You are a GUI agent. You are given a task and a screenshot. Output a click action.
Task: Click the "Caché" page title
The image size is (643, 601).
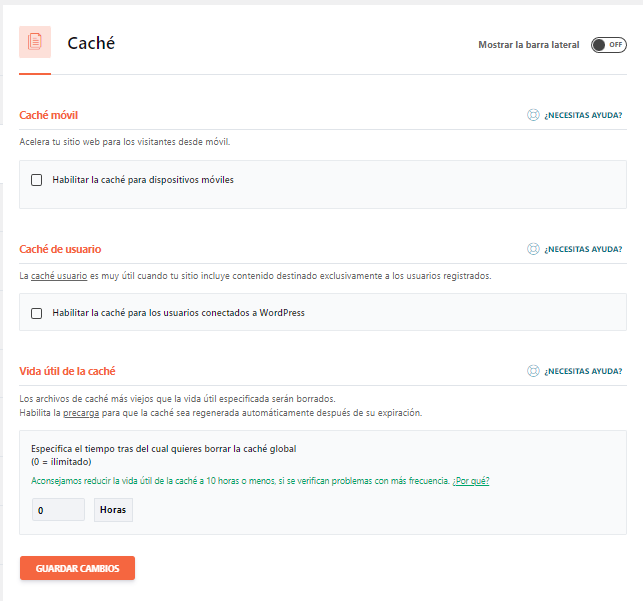click(x=91, y=43)
